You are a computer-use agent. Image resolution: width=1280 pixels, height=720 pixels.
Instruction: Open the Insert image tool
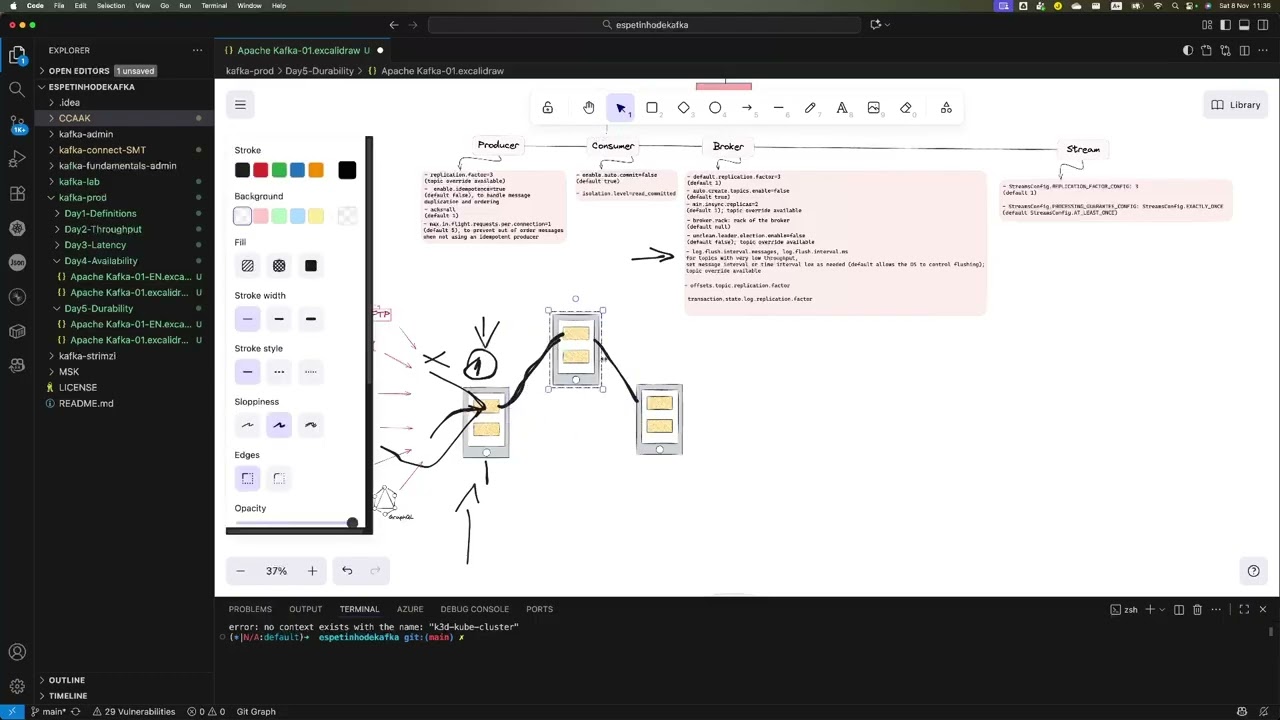pos(874,108)
